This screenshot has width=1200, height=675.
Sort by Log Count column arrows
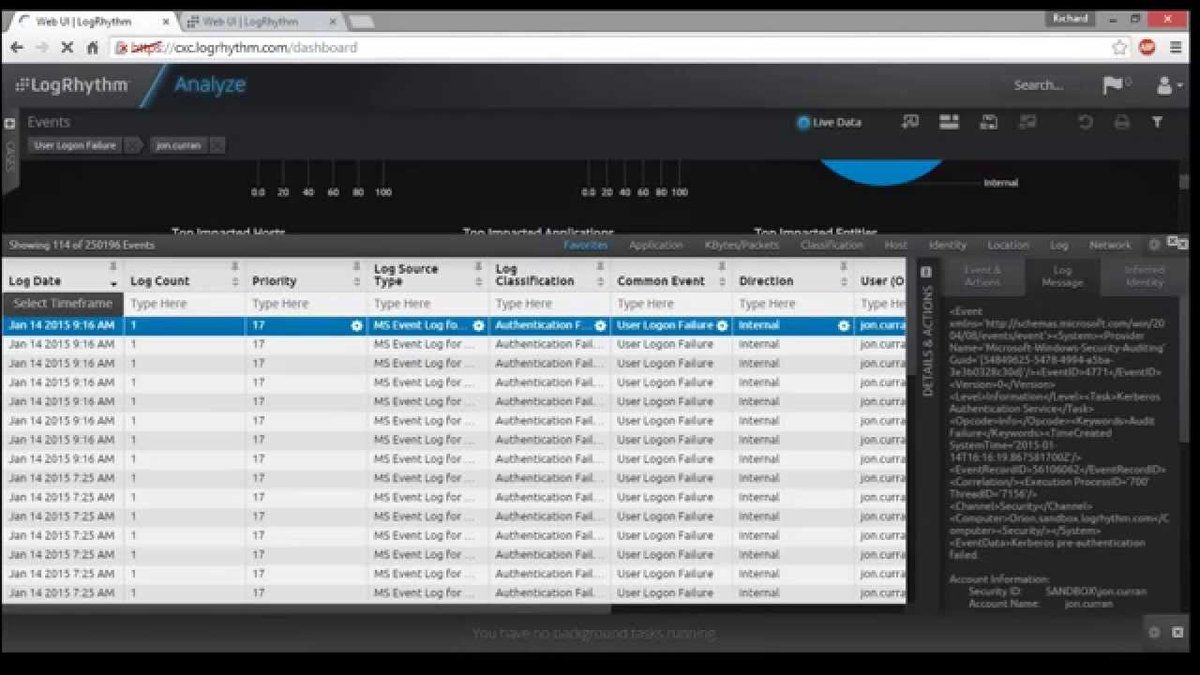click(x=235, y=282)
